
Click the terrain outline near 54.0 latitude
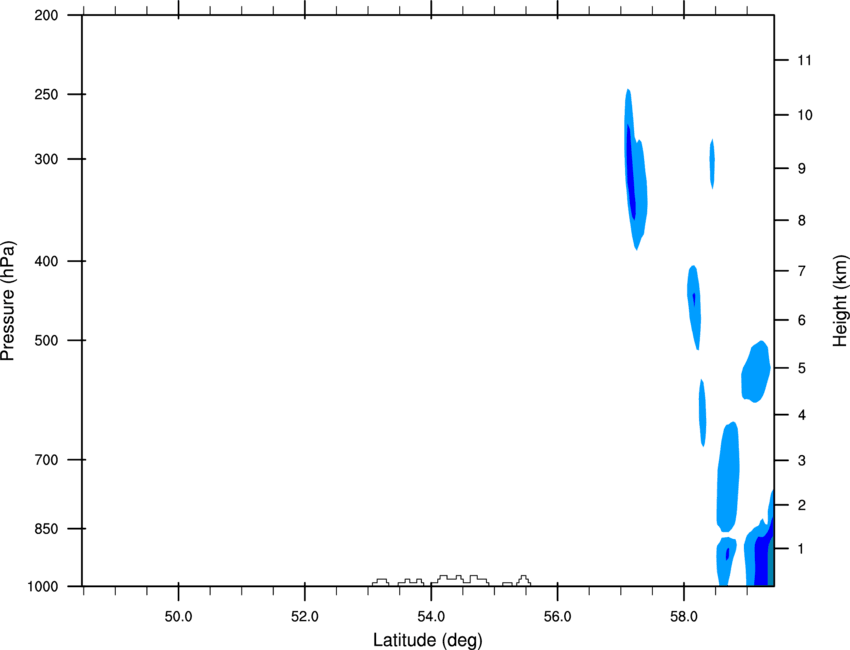(460, 580)
